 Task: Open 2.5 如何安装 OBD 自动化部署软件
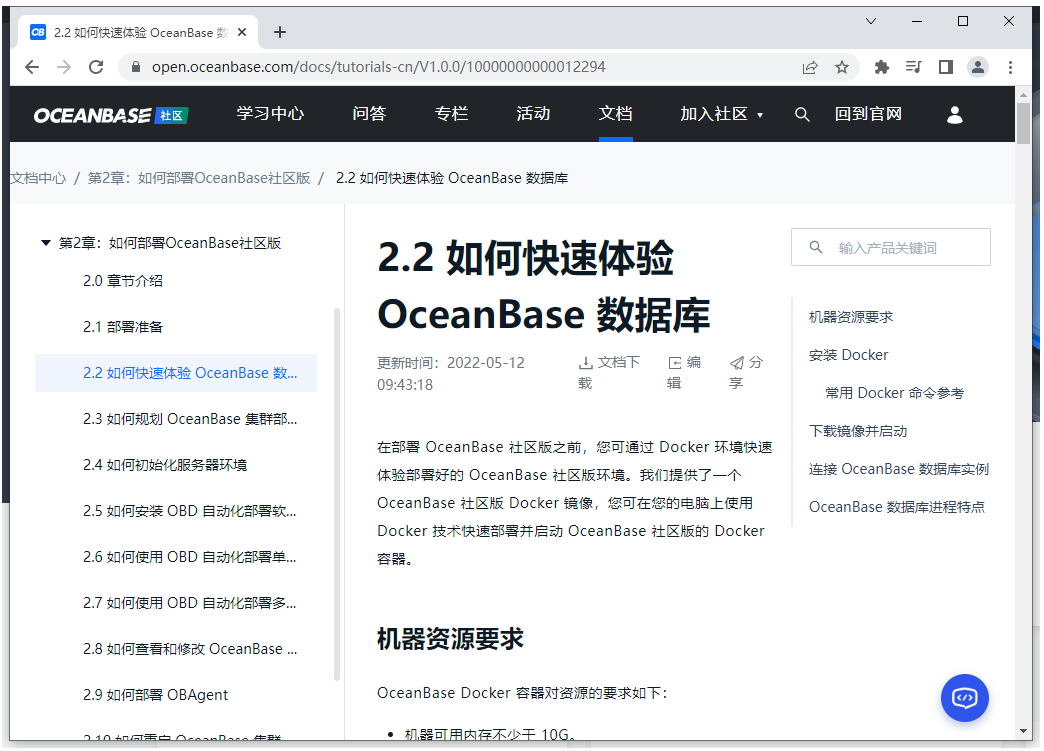pos(190,511)
